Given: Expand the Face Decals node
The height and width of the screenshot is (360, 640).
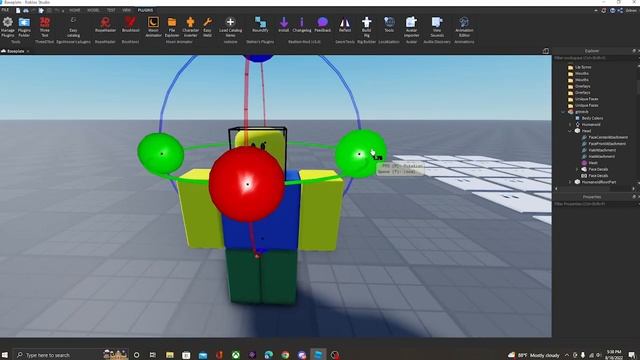Looking at the screenshot, I should 577,169.
